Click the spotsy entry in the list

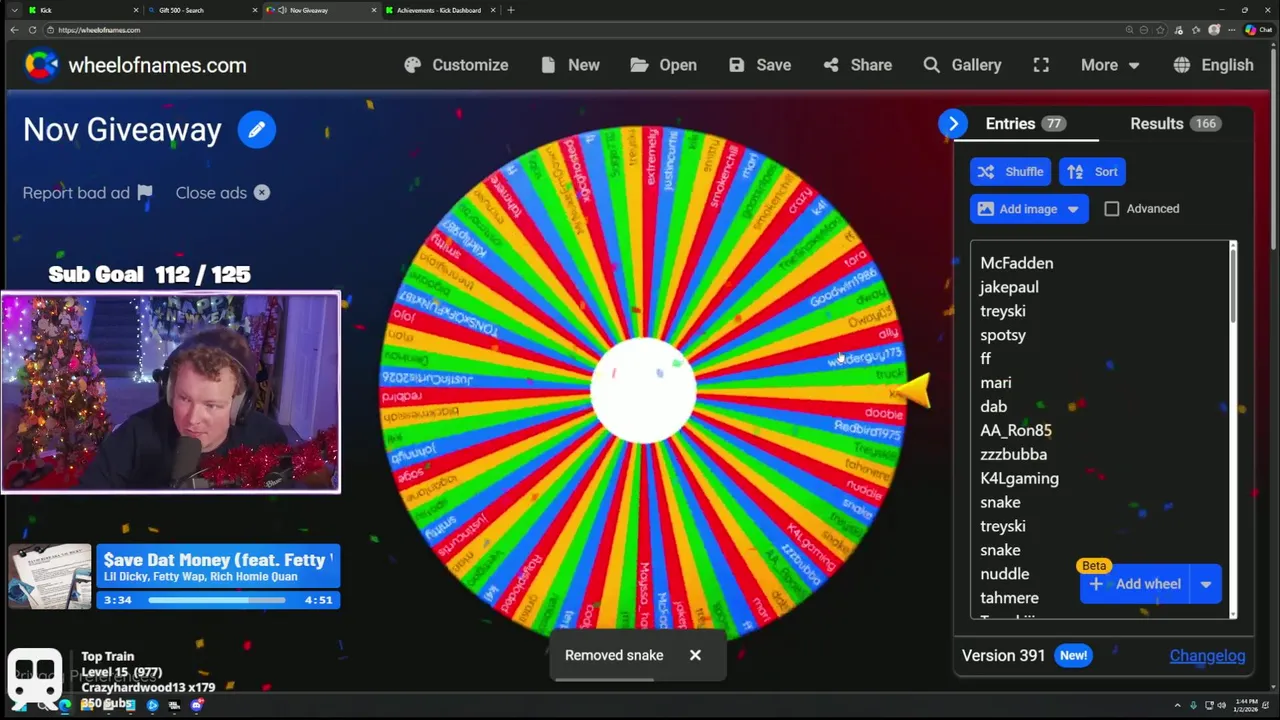pos(1003,335)
